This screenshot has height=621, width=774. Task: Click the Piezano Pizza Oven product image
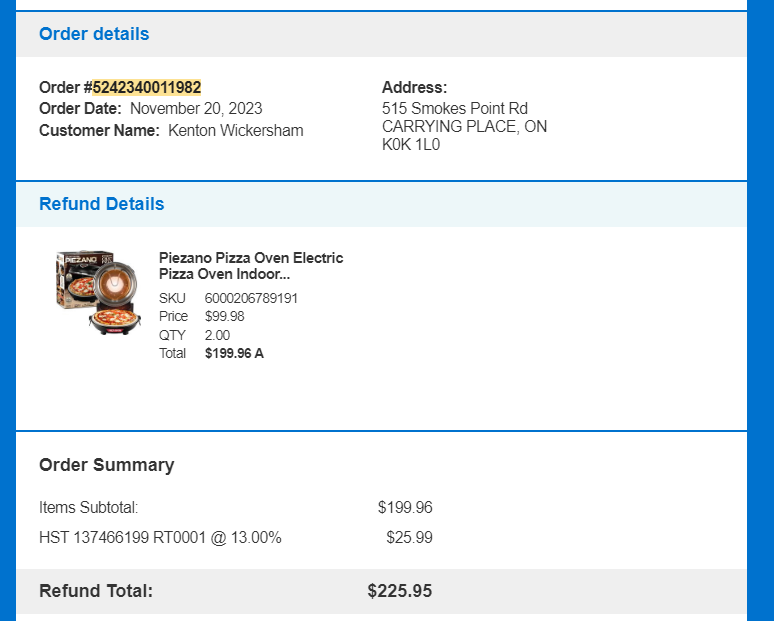(99, 292)
